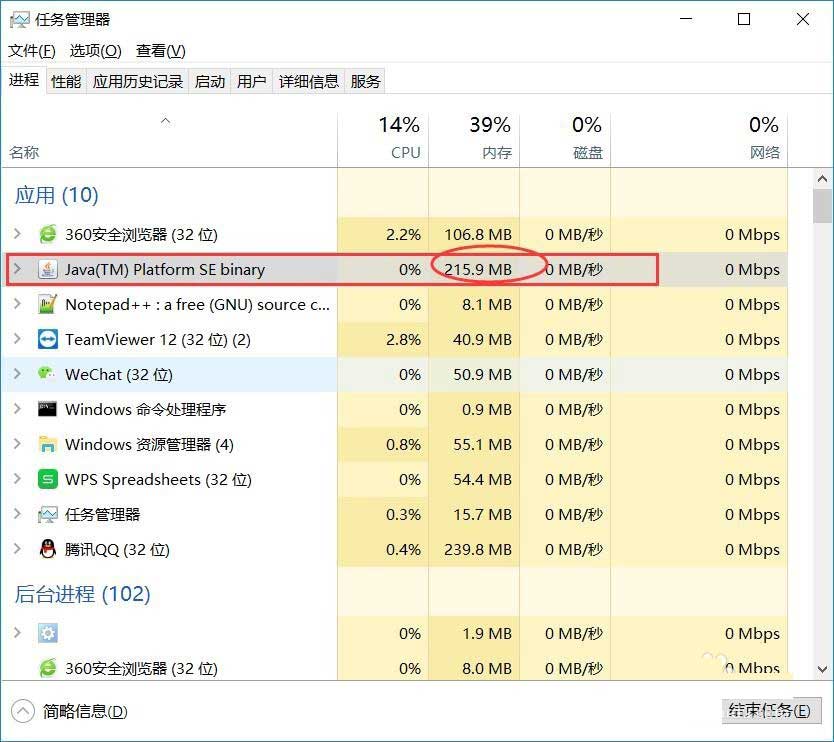Screen dimensions: 834x742
Task: Click the 1.9 MB memory value of gear process
Action: pos(486,633)
